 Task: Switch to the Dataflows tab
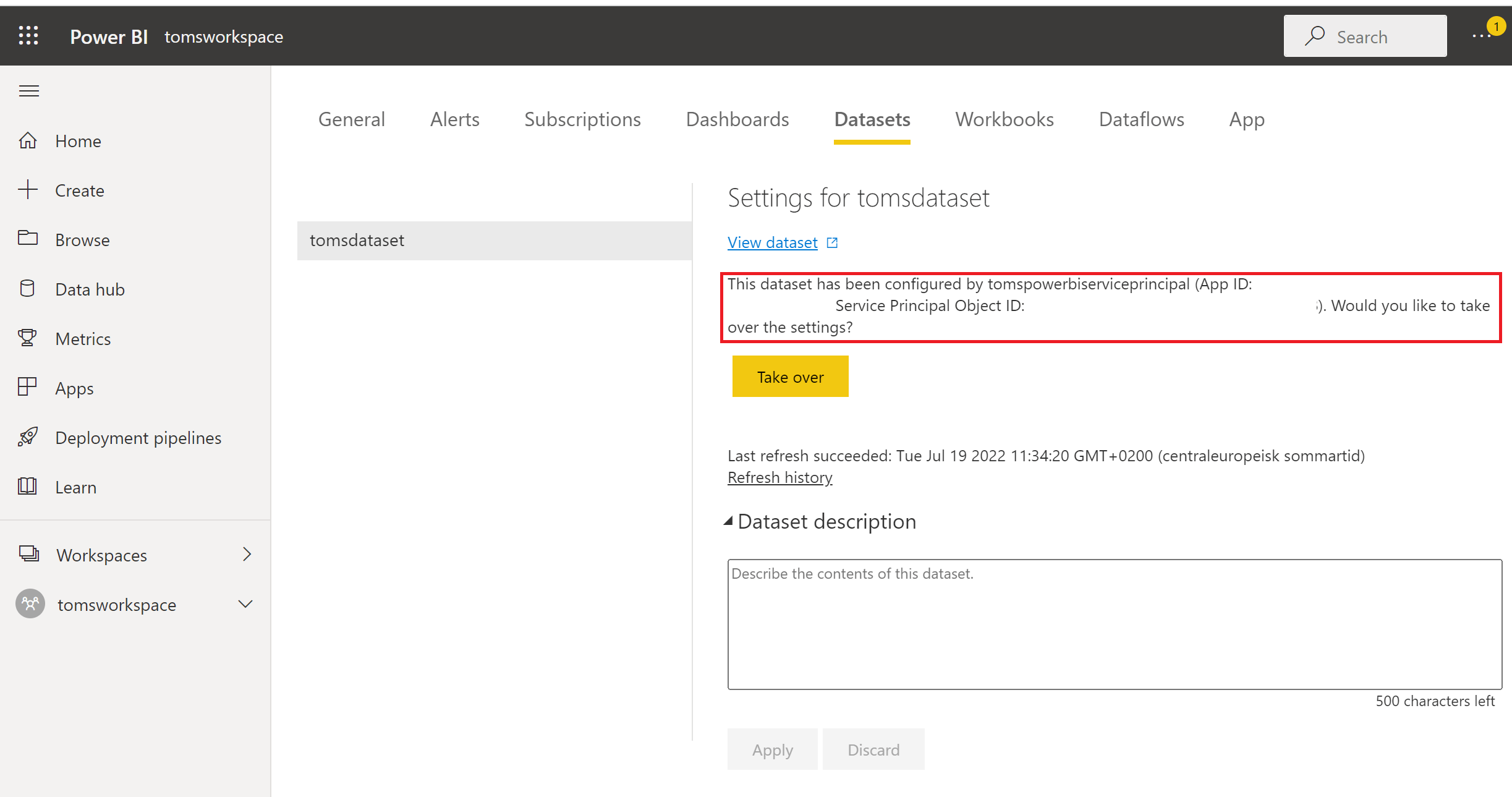click(1140, 119)
